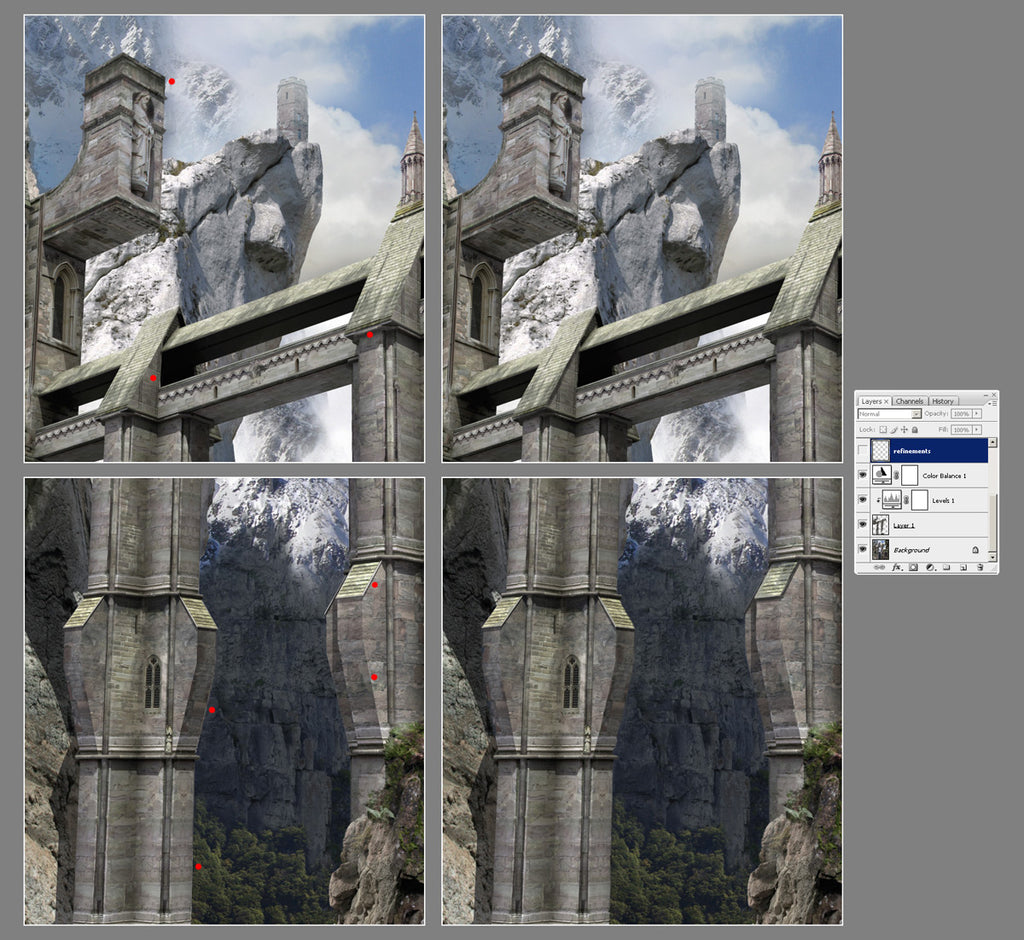Image resolution: width=1024 pixels, height=940 pixels.
Task: Enable the lock transparent pixels icon
Action: click(883, 429)
